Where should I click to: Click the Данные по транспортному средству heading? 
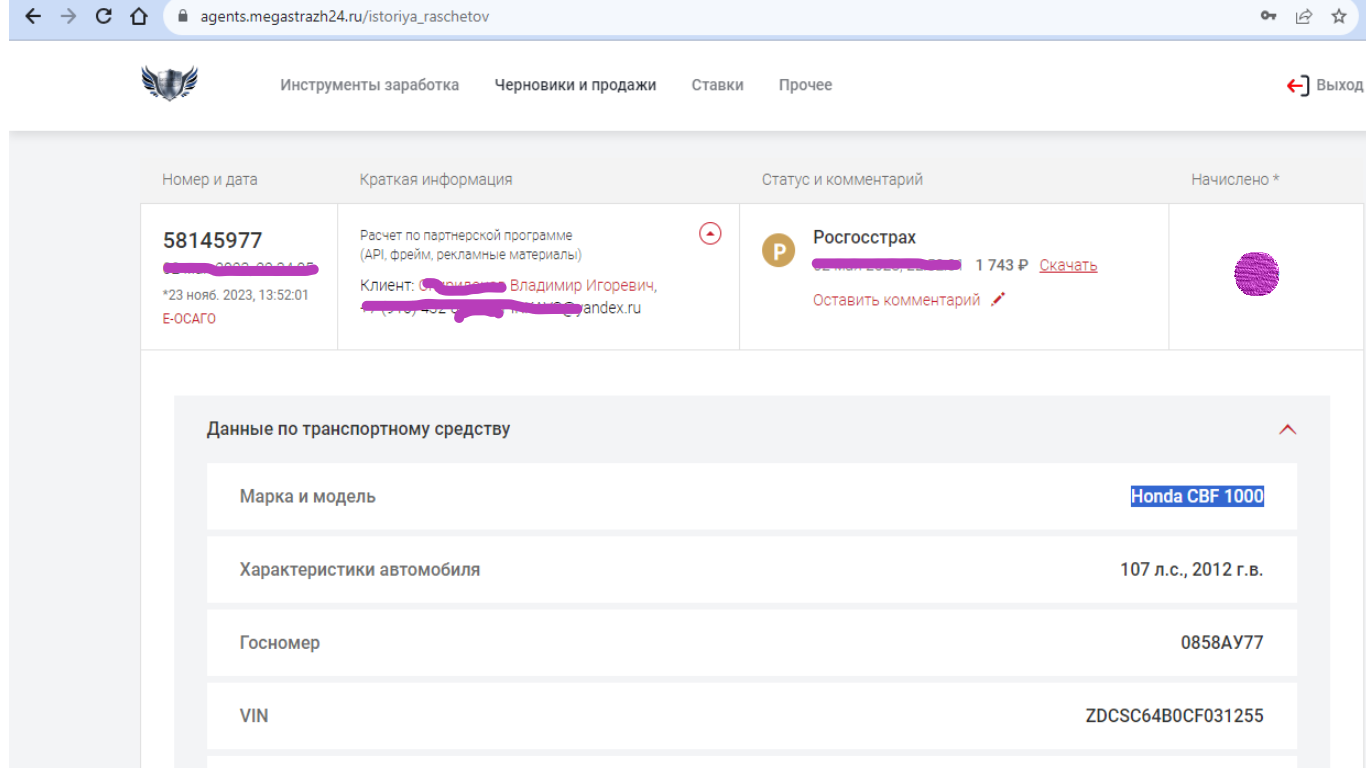point(359,429)
